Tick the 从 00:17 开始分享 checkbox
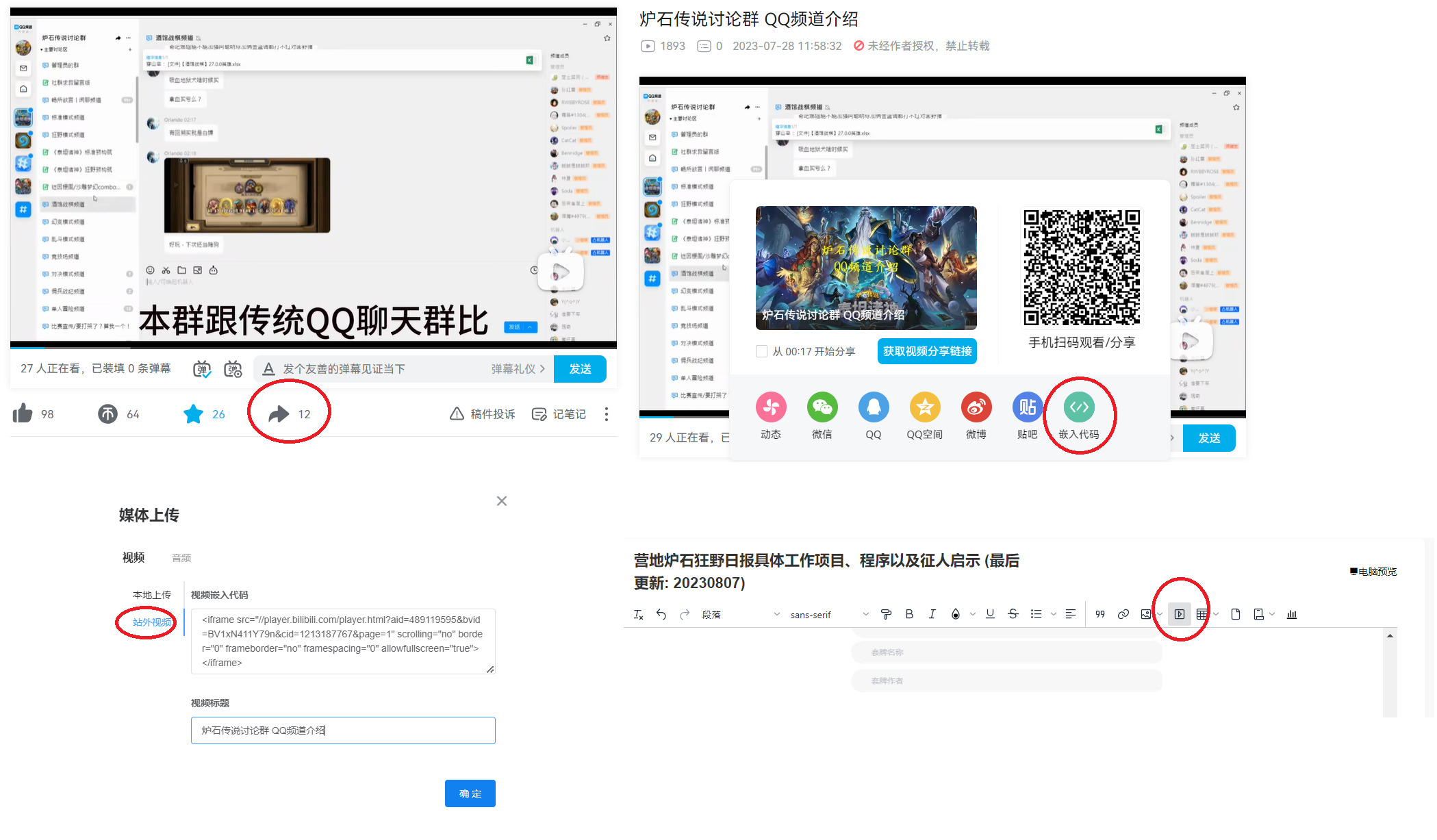Image resolution: width=1437 pixels, height=840 pixels. [761, 351]
